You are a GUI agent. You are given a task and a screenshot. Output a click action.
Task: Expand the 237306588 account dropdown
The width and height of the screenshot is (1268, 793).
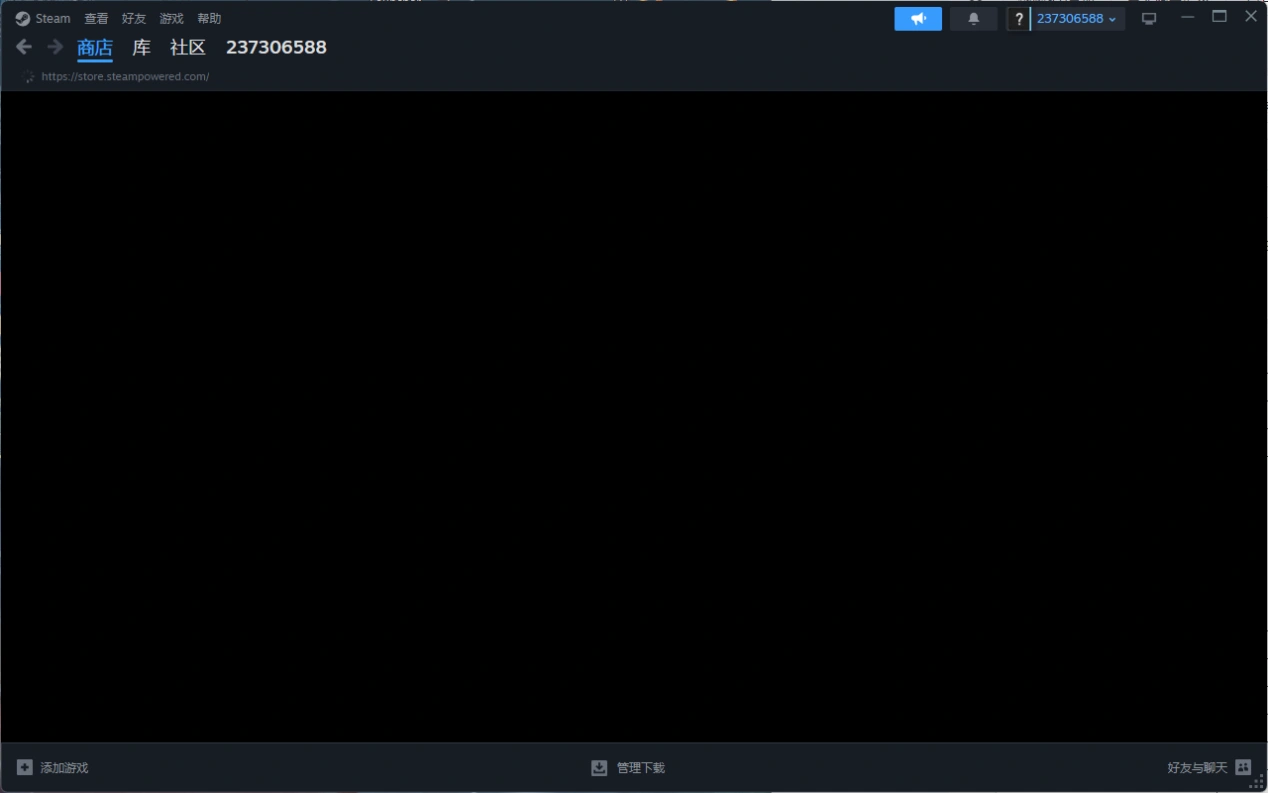point(1076,19)
